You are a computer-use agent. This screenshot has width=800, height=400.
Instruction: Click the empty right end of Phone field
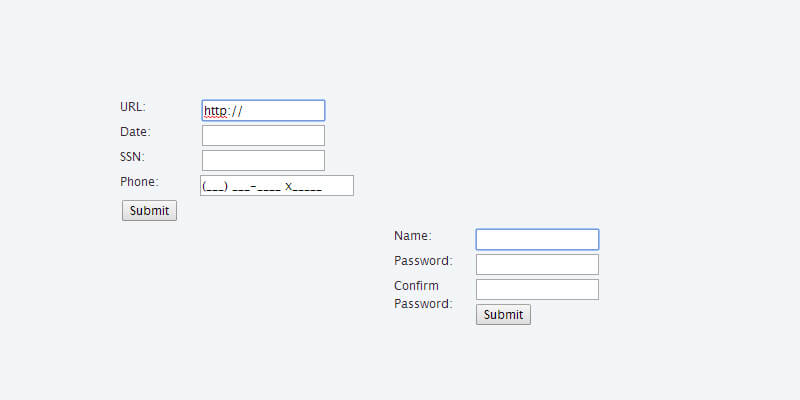(338, 186)
